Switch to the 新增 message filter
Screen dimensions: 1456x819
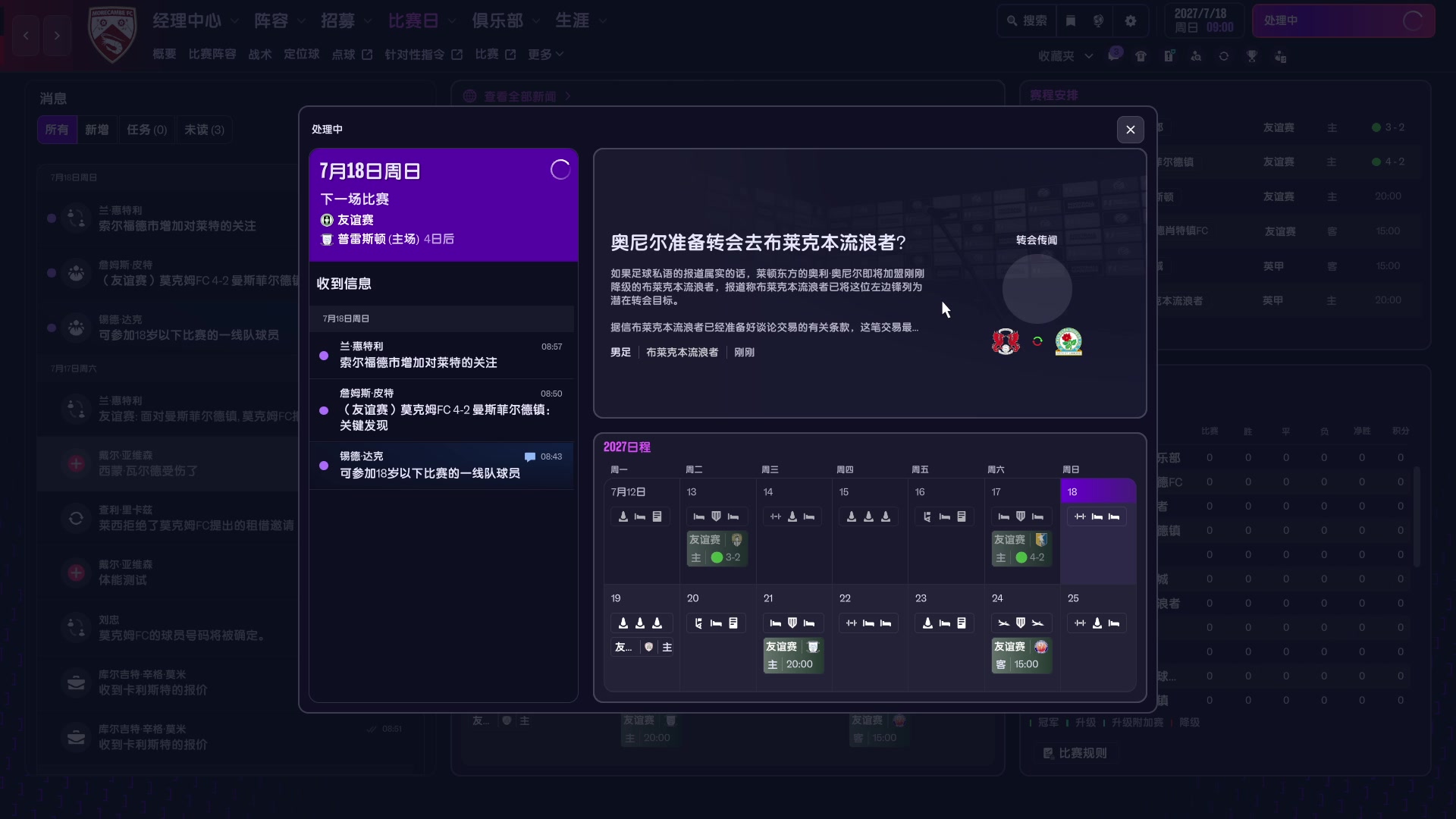point(96,130)
